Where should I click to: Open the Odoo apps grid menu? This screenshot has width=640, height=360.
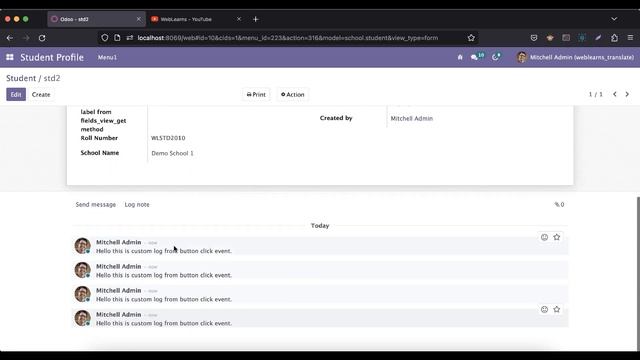click(x=10, y=57)
